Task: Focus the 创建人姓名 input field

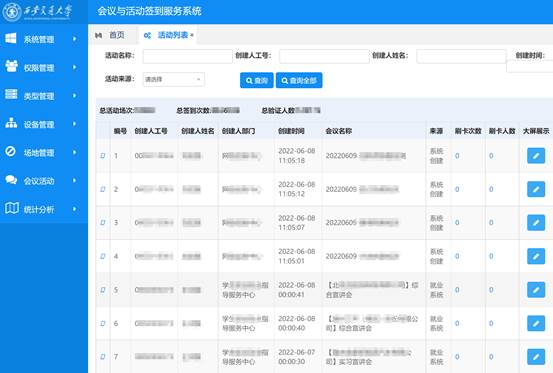Action: 461,56
